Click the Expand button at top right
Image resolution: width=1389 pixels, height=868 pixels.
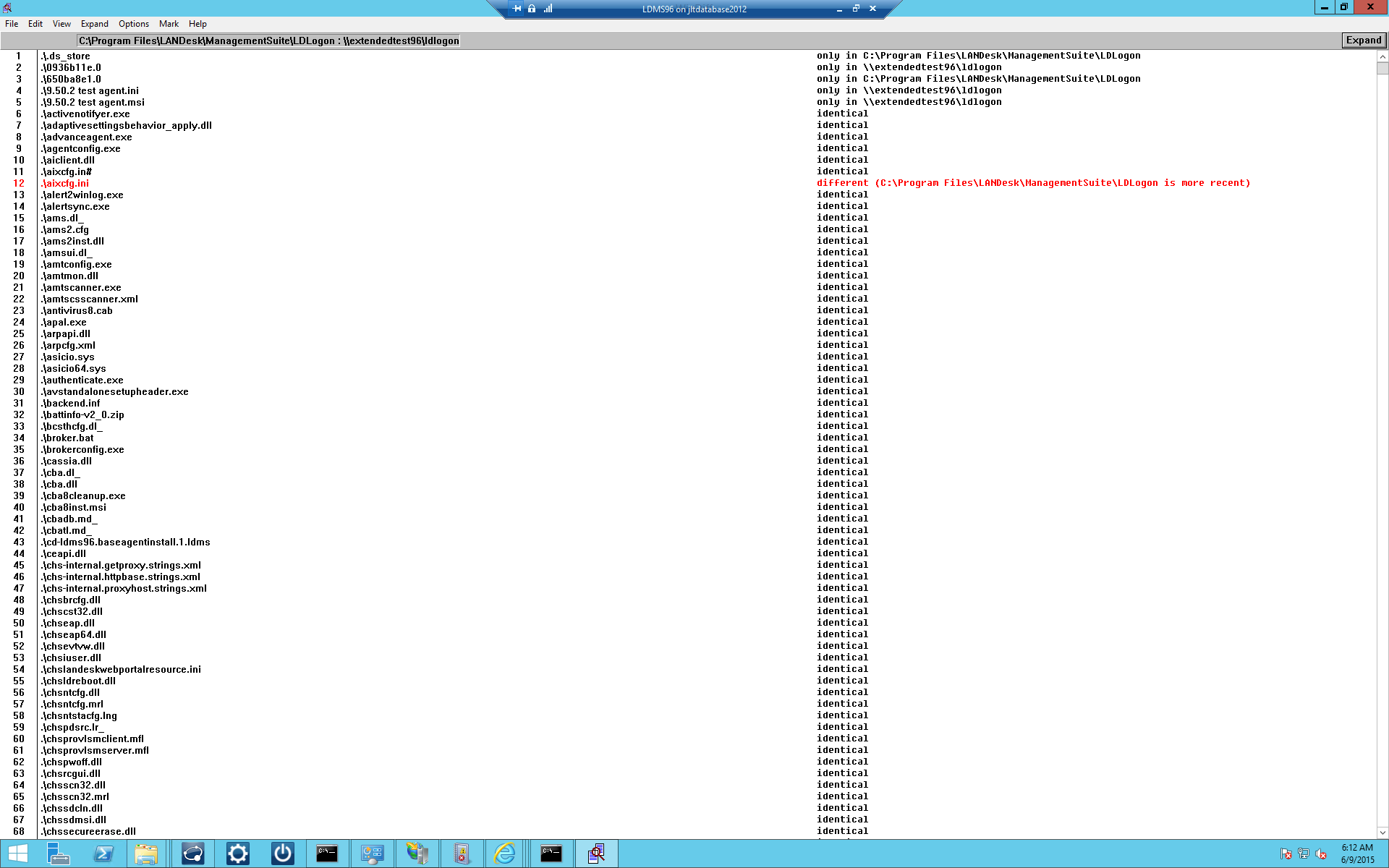(x=1363, y=41)
